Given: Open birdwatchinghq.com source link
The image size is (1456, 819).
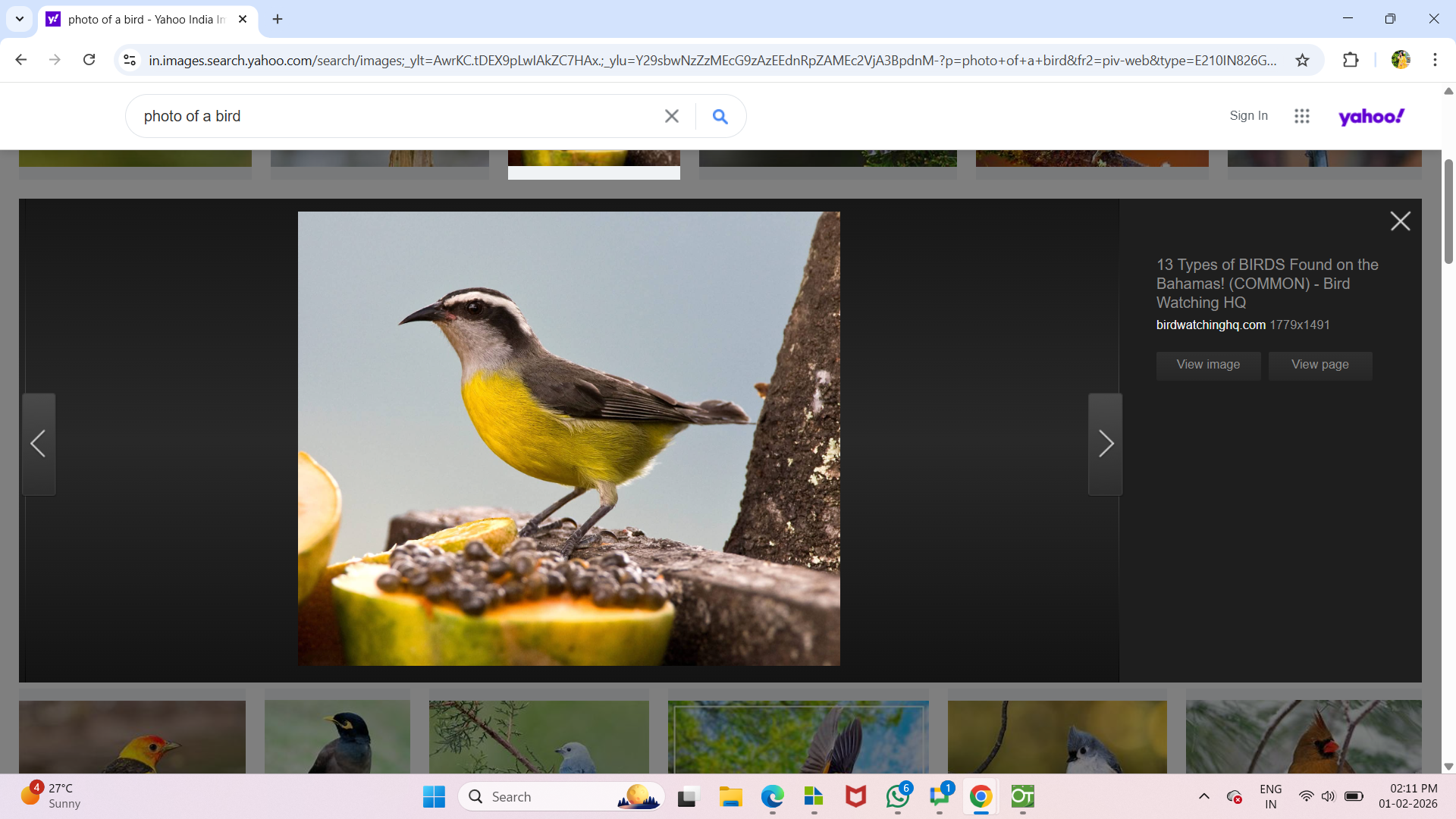Looking at the screenshot, I should tap(1210, 325).
